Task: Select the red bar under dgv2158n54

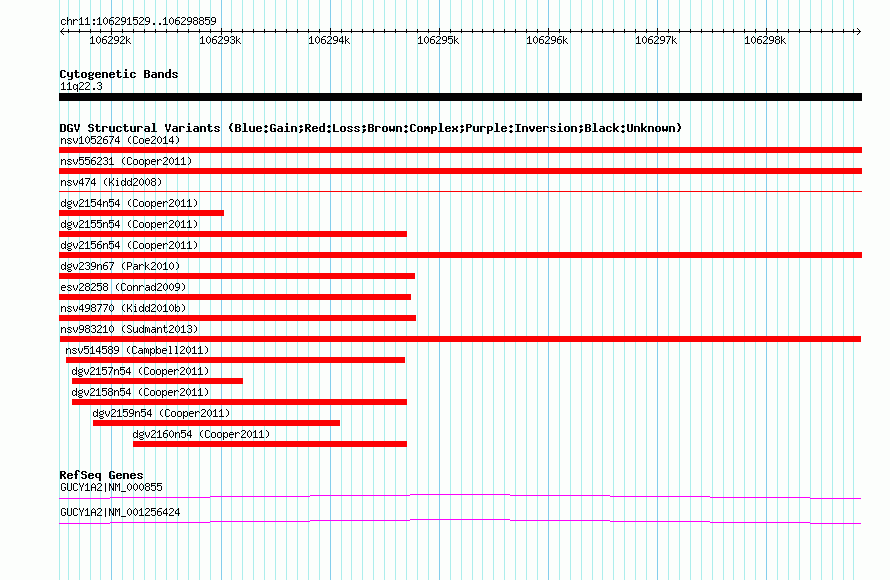Action: coord(239,402)
